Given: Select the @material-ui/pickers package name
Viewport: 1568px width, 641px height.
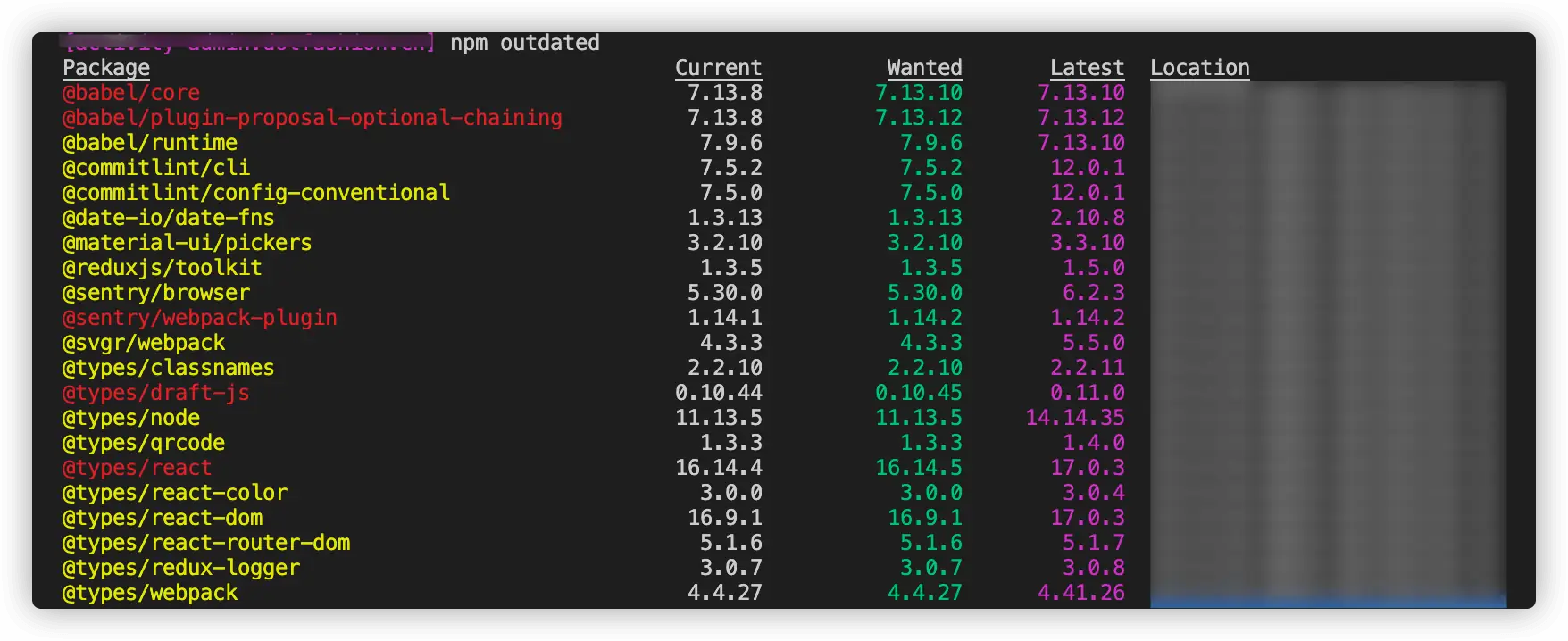Looking at the screenshot, I should pos(188,243).
